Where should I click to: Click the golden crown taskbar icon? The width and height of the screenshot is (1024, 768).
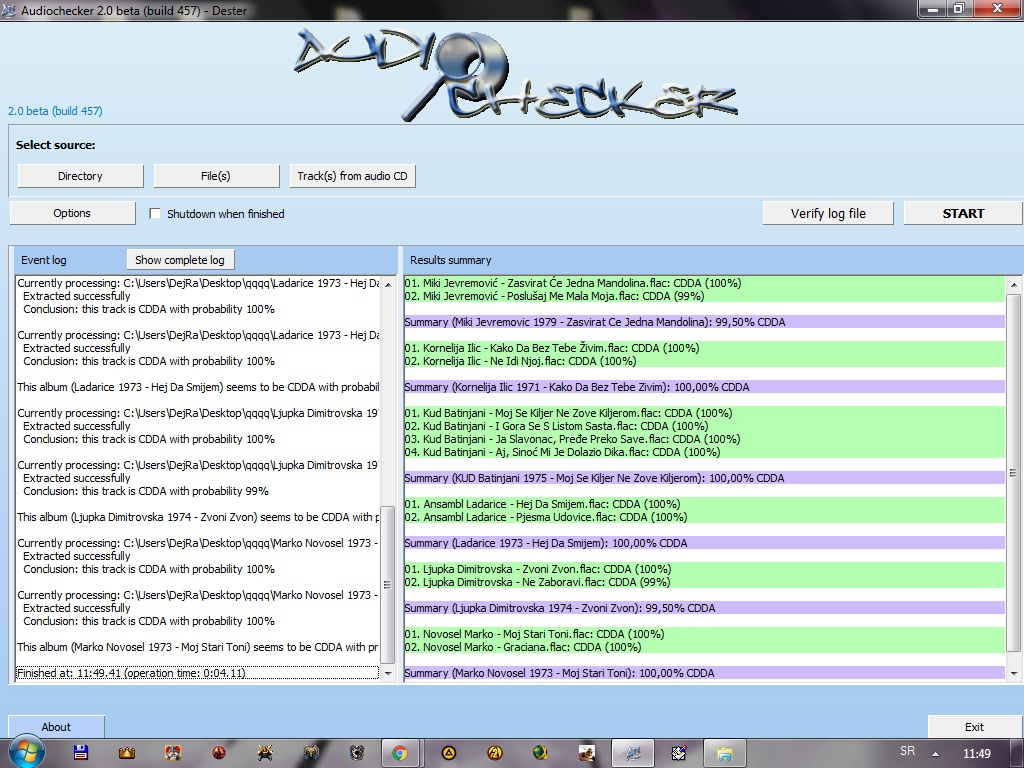click(127, 753)
